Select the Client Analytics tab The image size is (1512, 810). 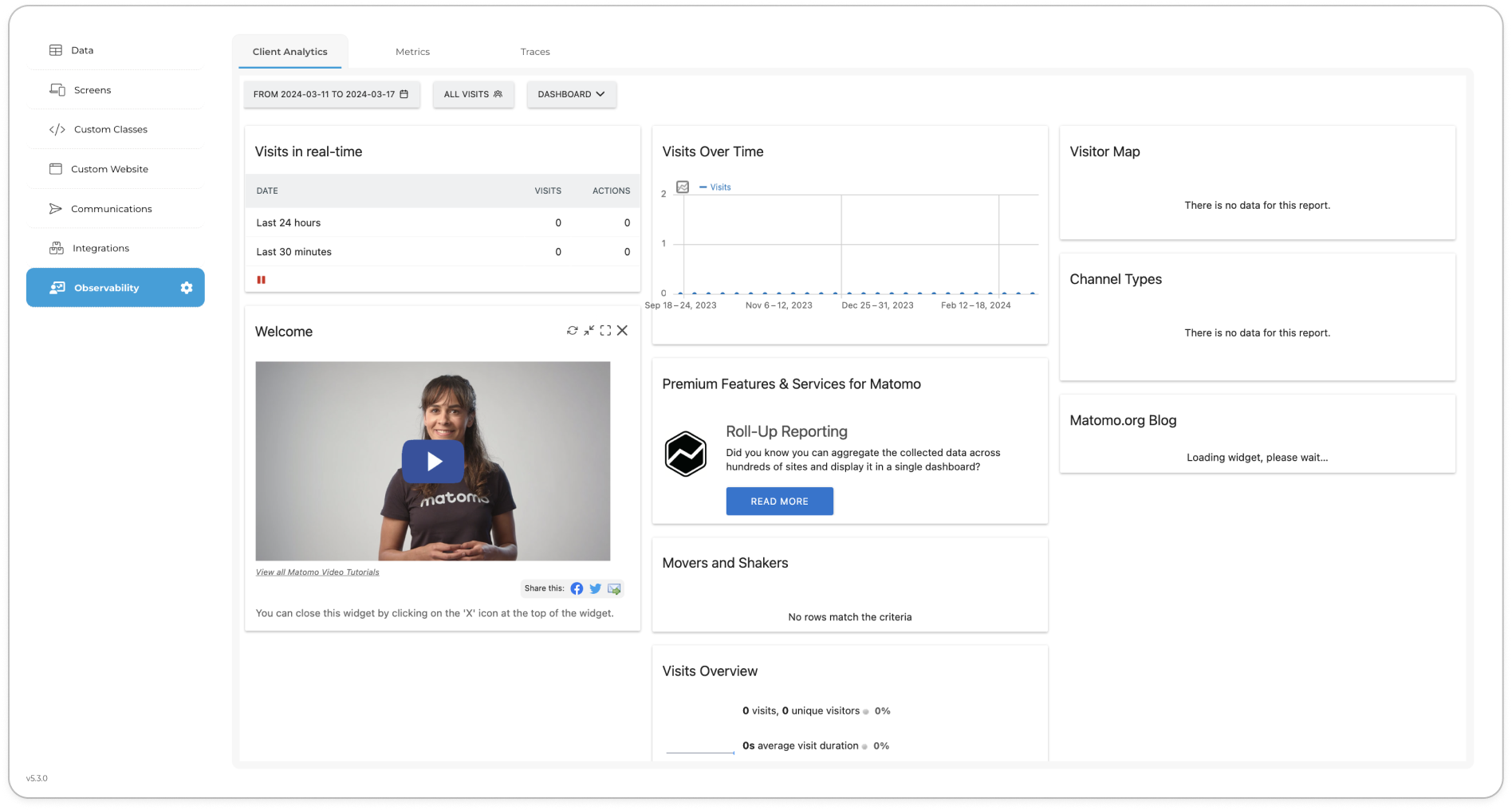click(290, 52)
